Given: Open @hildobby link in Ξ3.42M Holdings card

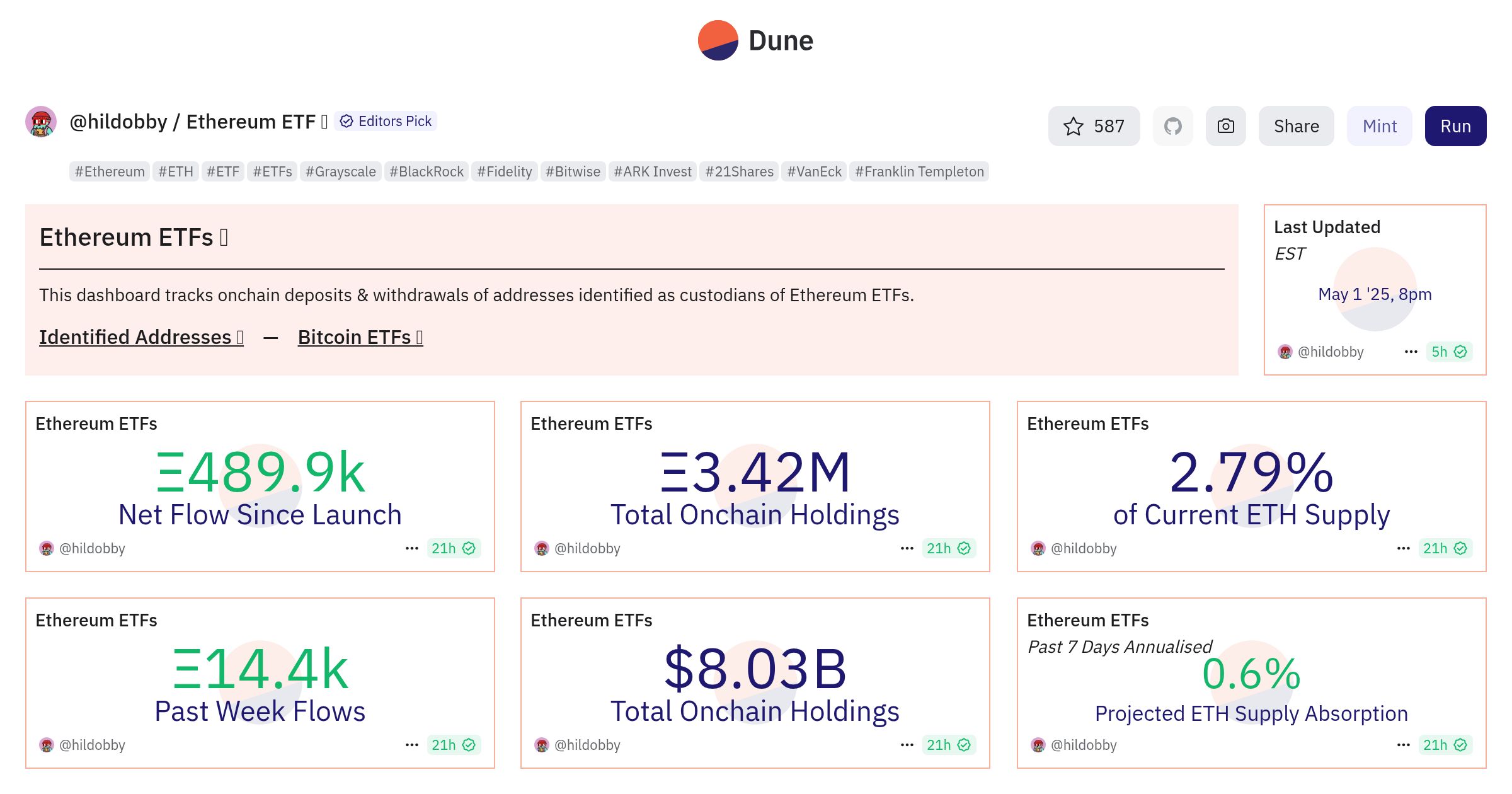Looking at the screenshot, I should pos(587,548).
